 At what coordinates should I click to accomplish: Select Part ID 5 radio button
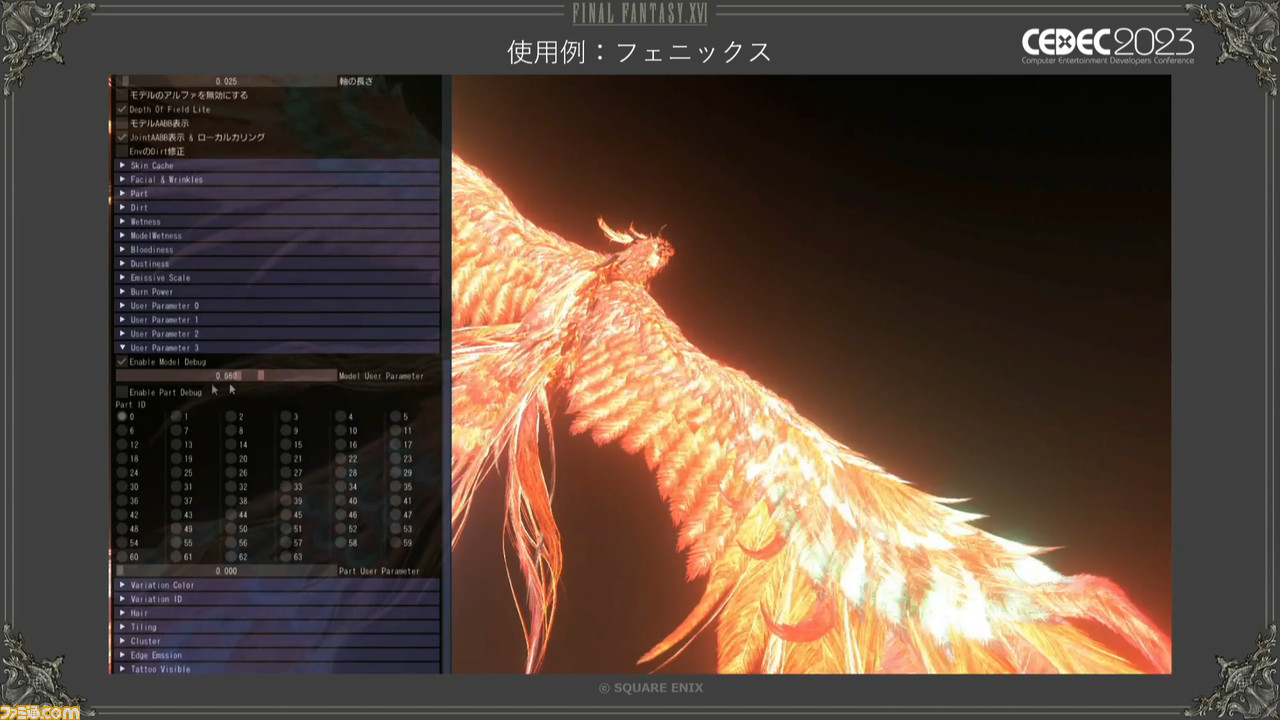tap(396, 416)
